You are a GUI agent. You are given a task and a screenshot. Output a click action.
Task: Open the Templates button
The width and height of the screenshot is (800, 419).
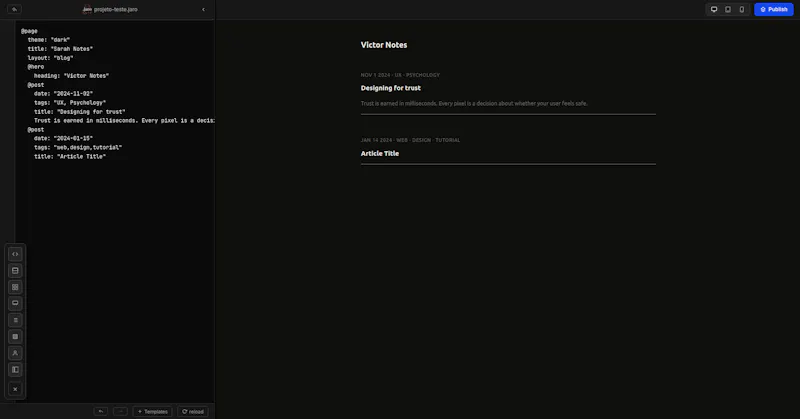coord(153,411)
